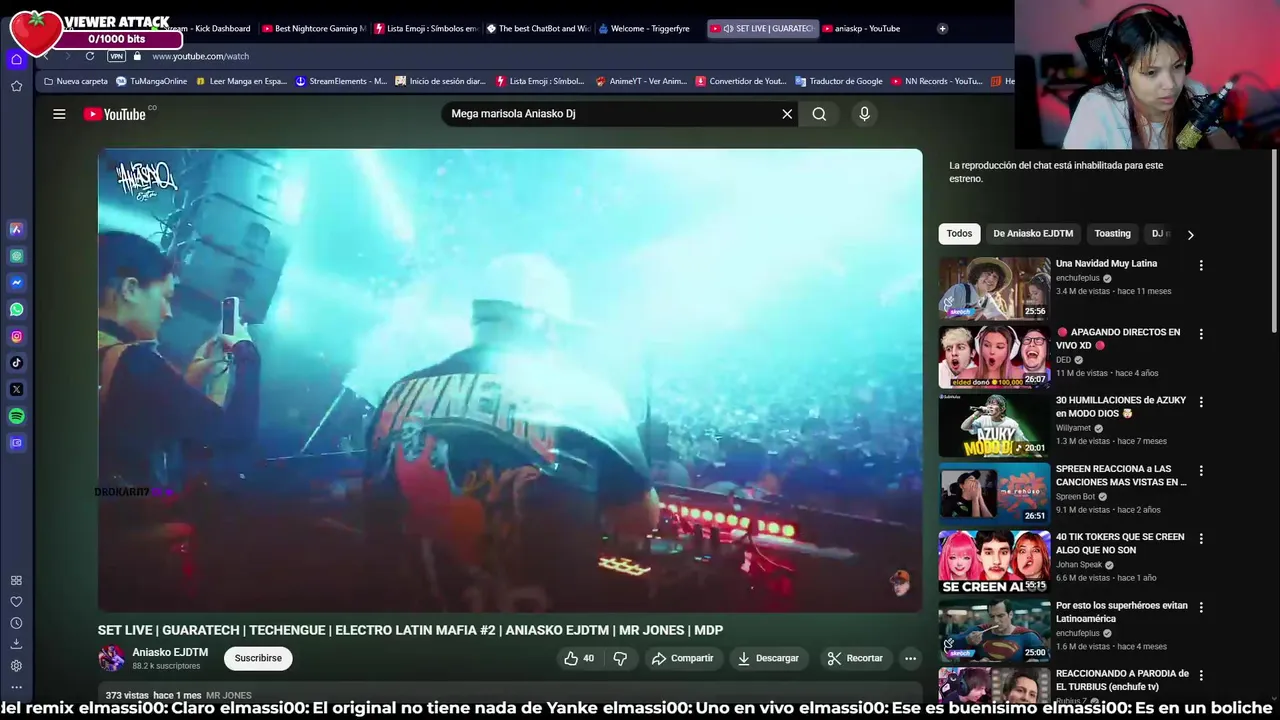
Task: Open Aniasko EJDTM channel avatar
Action: point(111,658)
